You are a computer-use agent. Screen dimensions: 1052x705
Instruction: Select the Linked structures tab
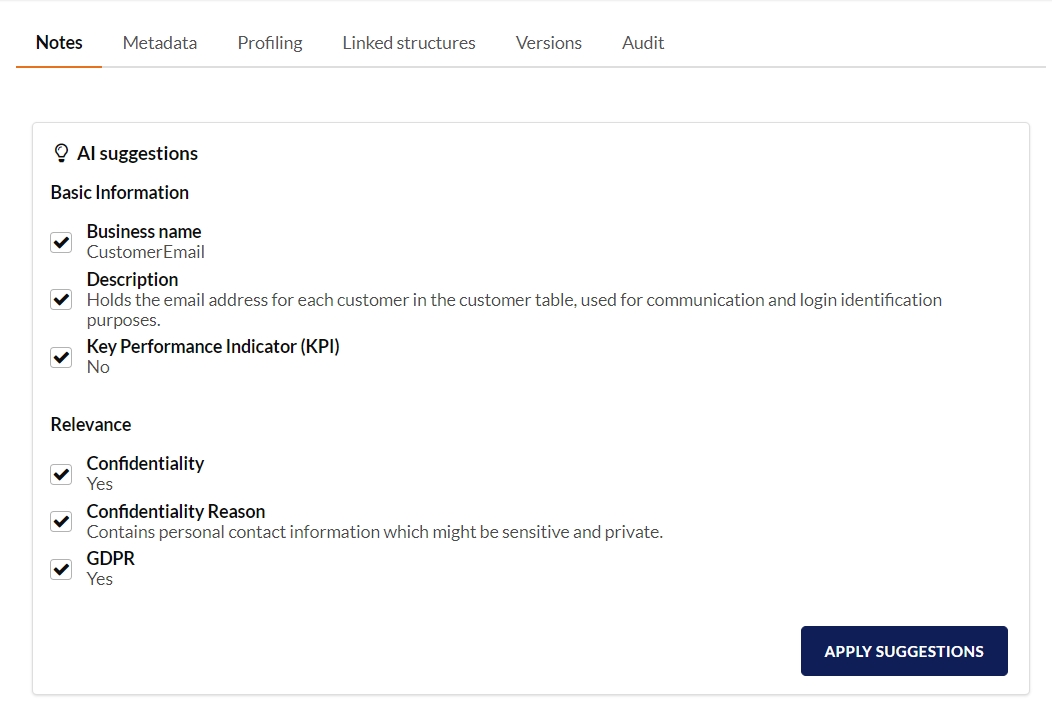409,43
